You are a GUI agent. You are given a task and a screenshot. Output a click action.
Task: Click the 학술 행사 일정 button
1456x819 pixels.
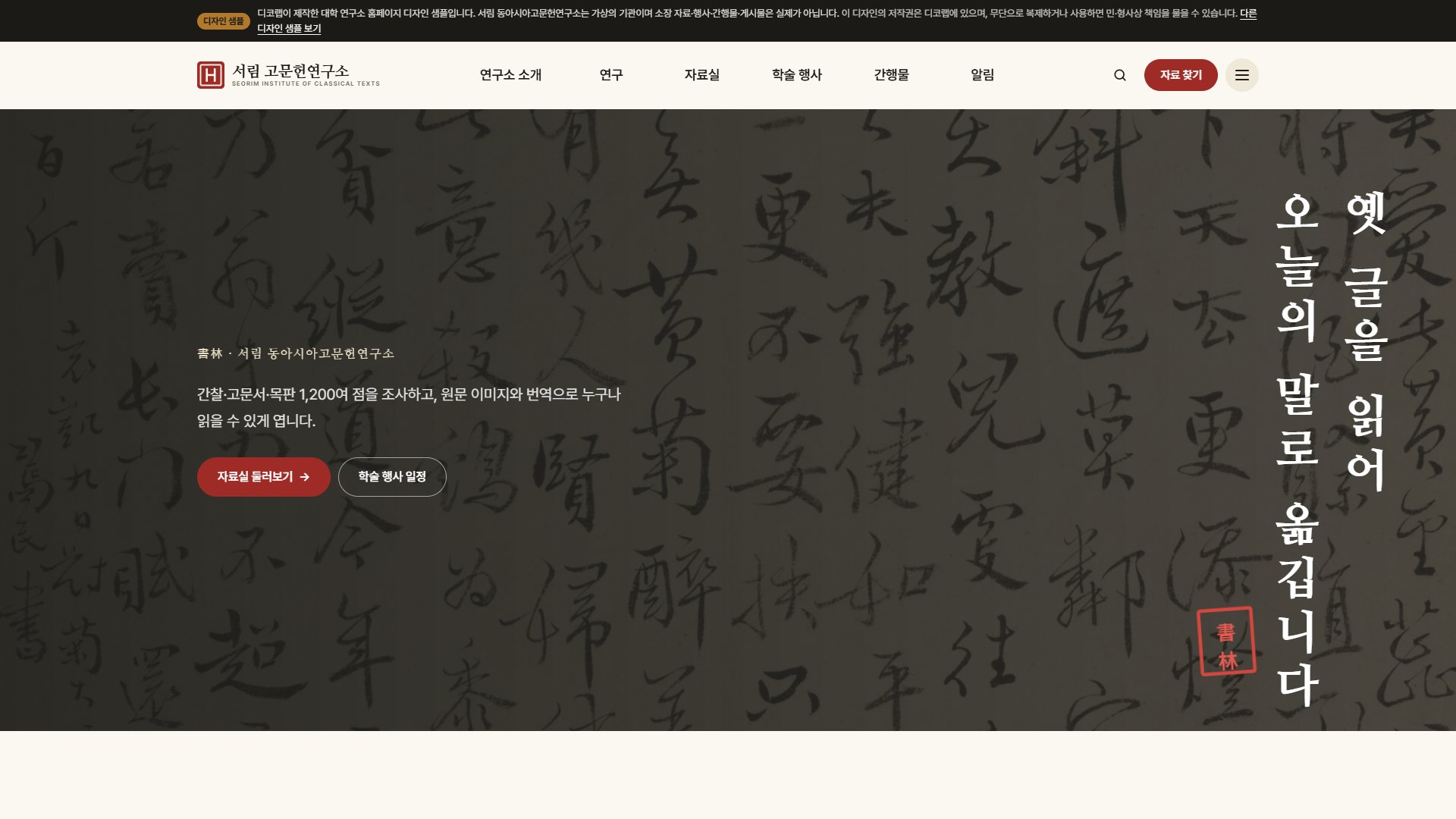tap(392, 477)
